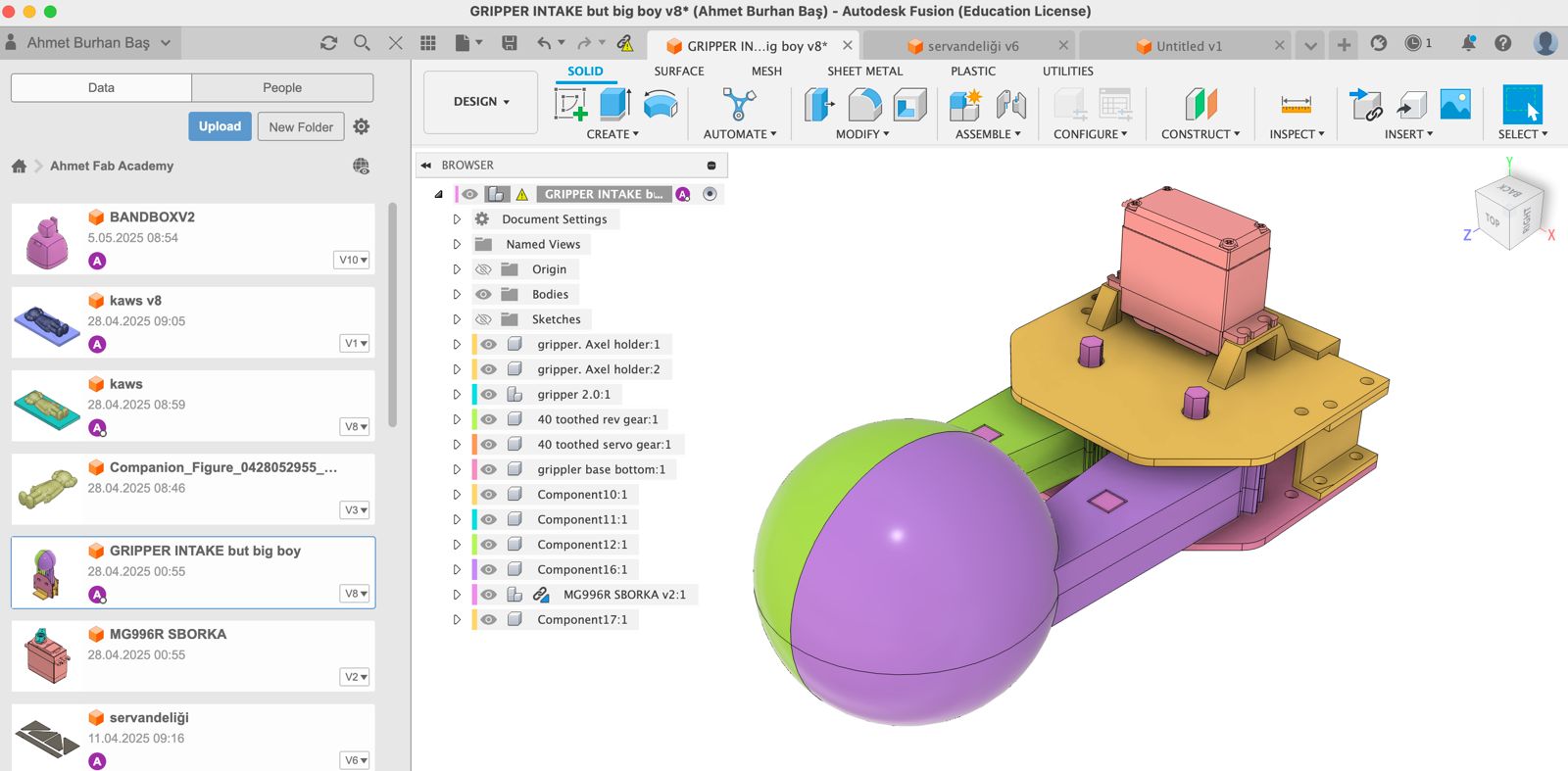Click the New Folder button

coord(301,126)
